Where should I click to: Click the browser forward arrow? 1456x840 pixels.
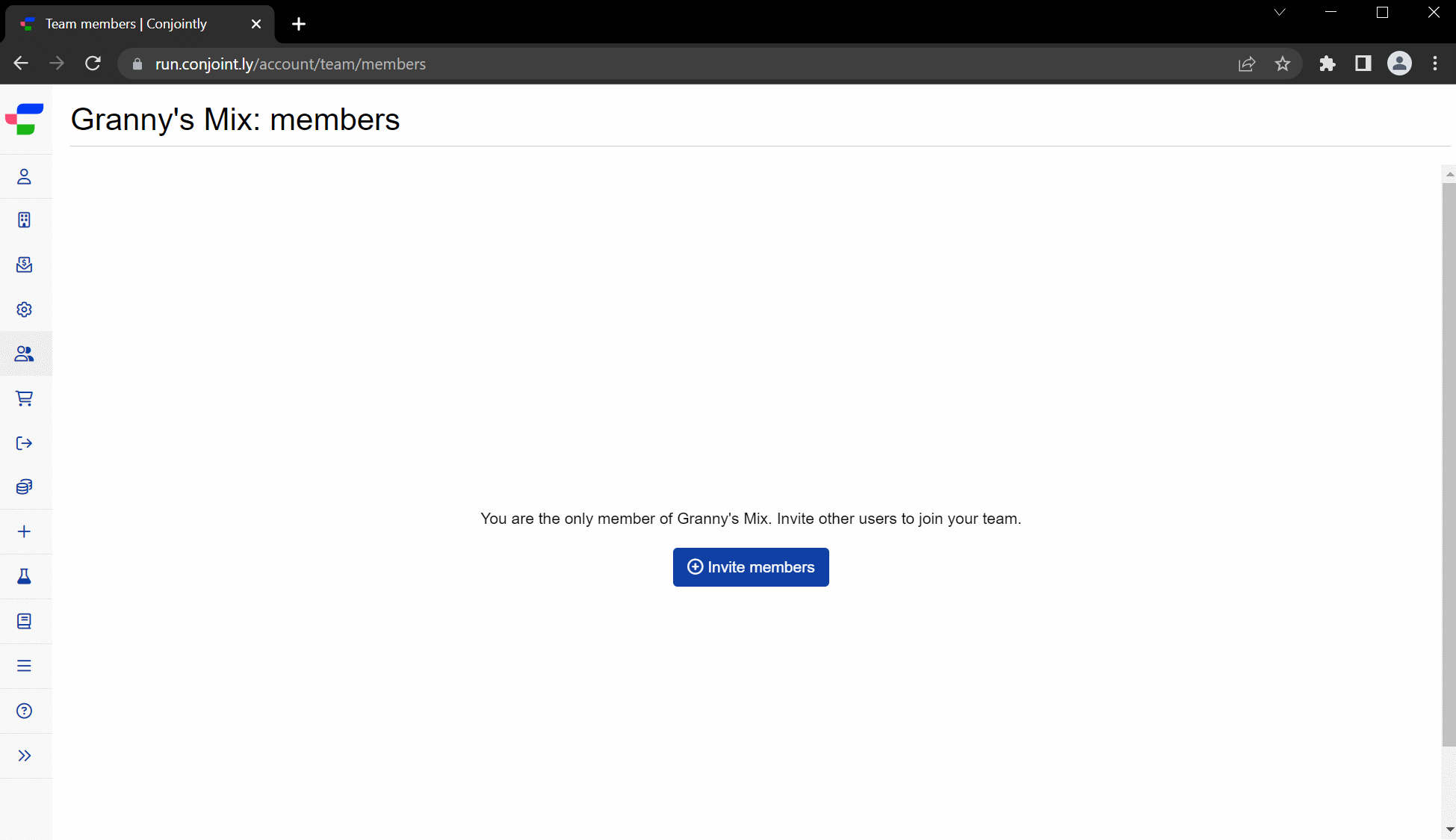click(x=57, y=64)
